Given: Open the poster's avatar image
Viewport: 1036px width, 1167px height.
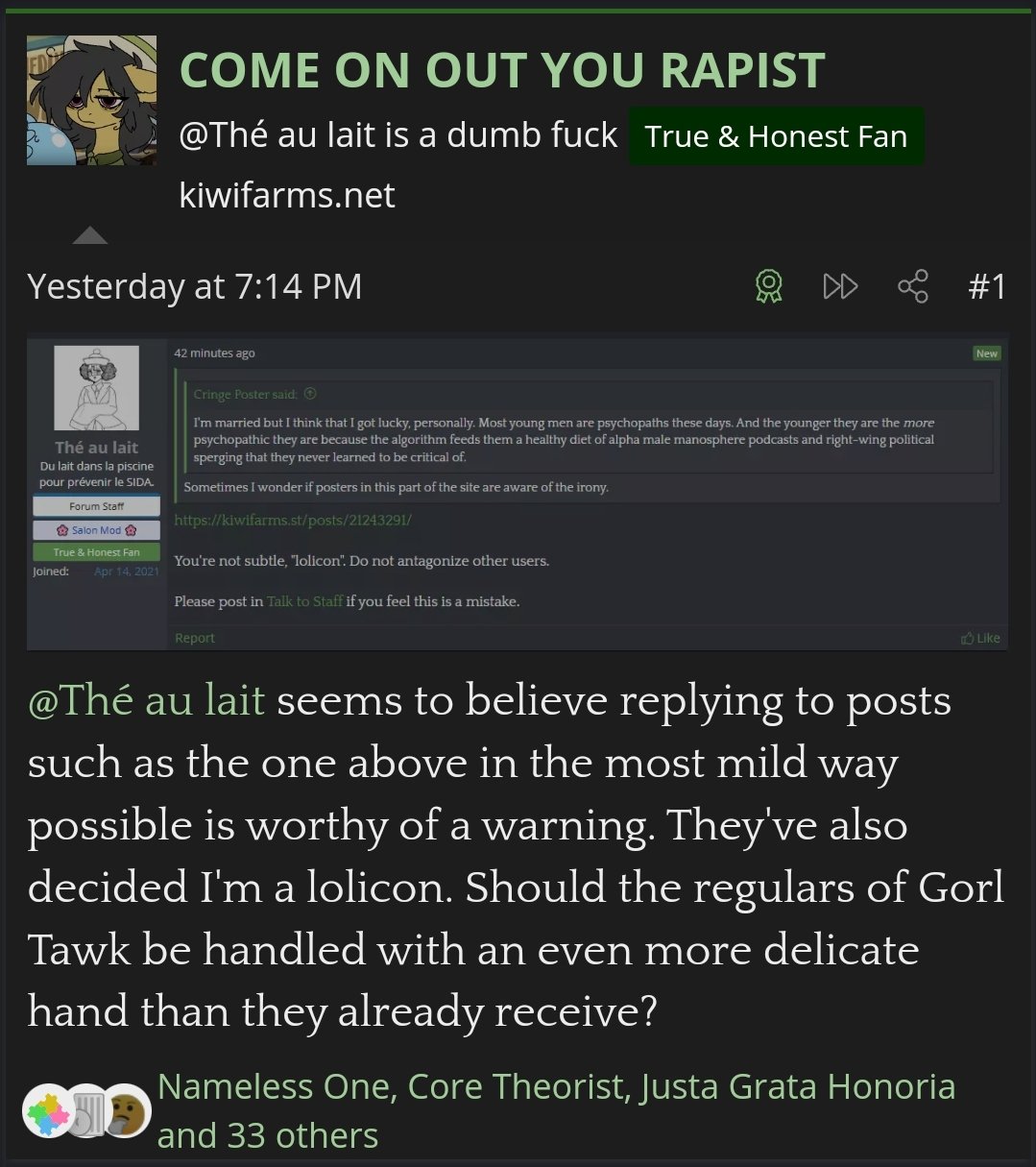Looking at the screenshot, I should (91, 101).
